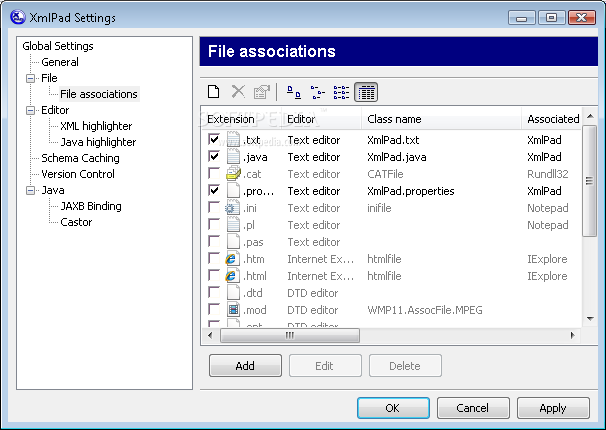Check the .mod extension checkbox

(214, 309)
